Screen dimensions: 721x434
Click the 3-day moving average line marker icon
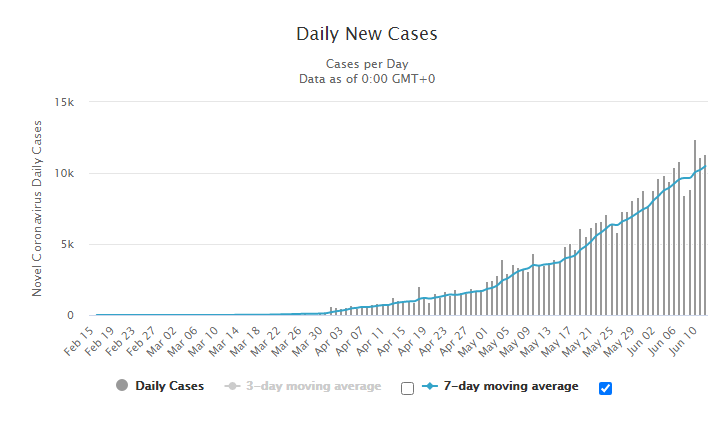[232, 386]
